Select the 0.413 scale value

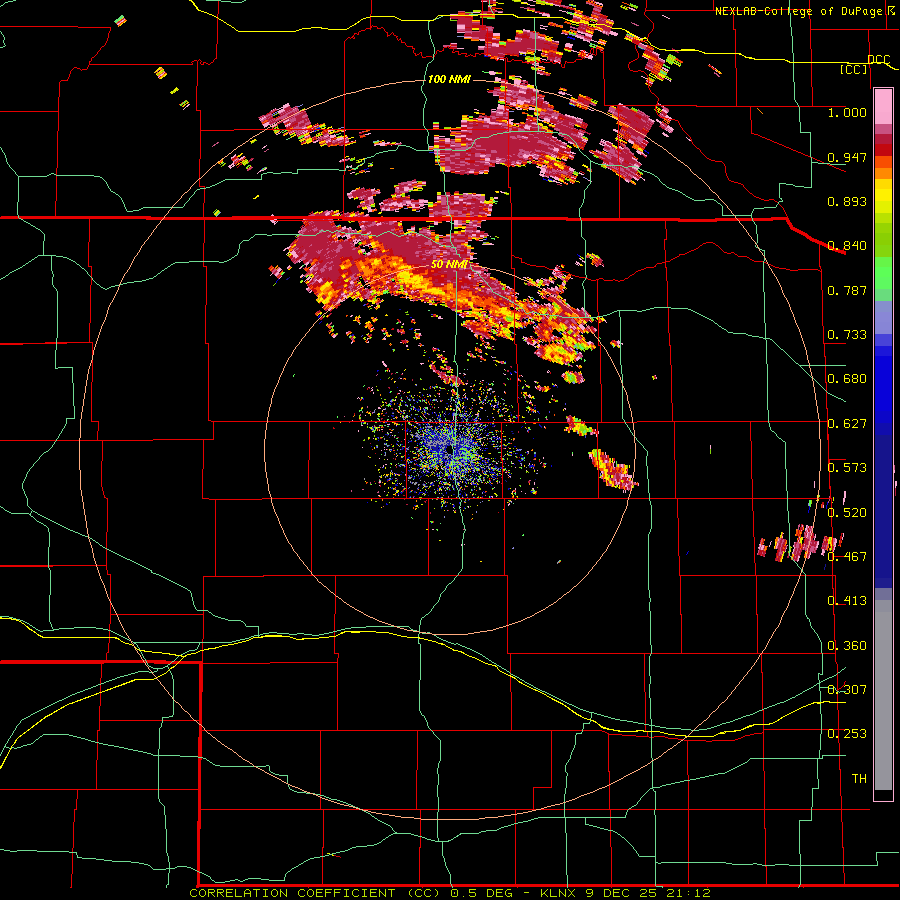tap(847, 600)
